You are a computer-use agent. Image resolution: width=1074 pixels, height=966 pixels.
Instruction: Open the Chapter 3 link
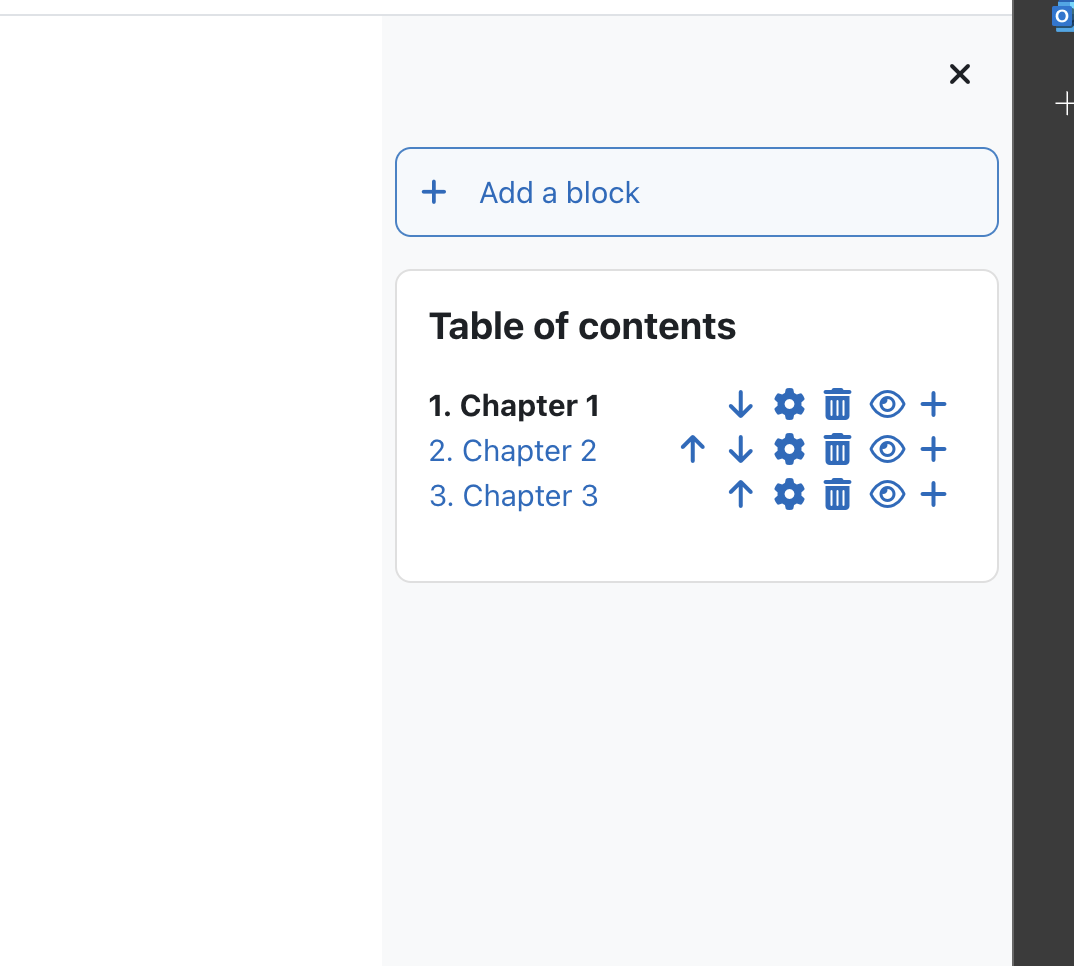pyautogui.click(x=513, y=495)
